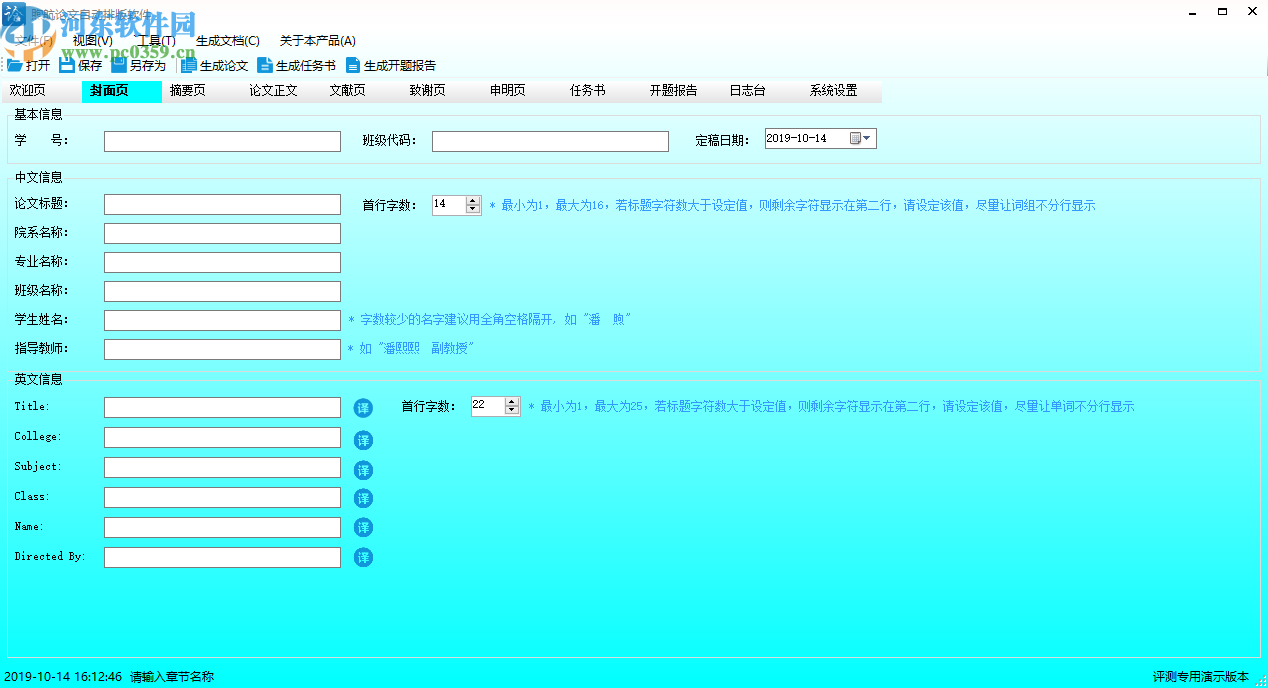This screenshot has width=1268, height=688.
Task: Click the 学号 input field
Action: (222, 141)
